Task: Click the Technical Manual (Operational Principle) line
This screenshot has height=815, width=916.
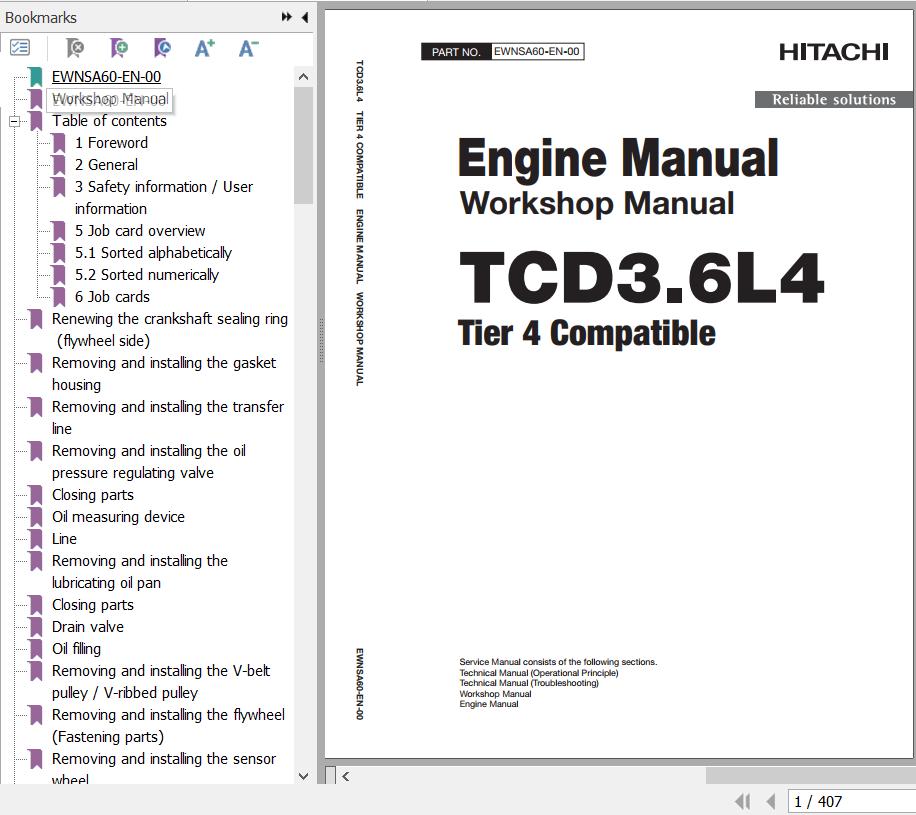Action: pyautogui.click(x=539, y=673)
